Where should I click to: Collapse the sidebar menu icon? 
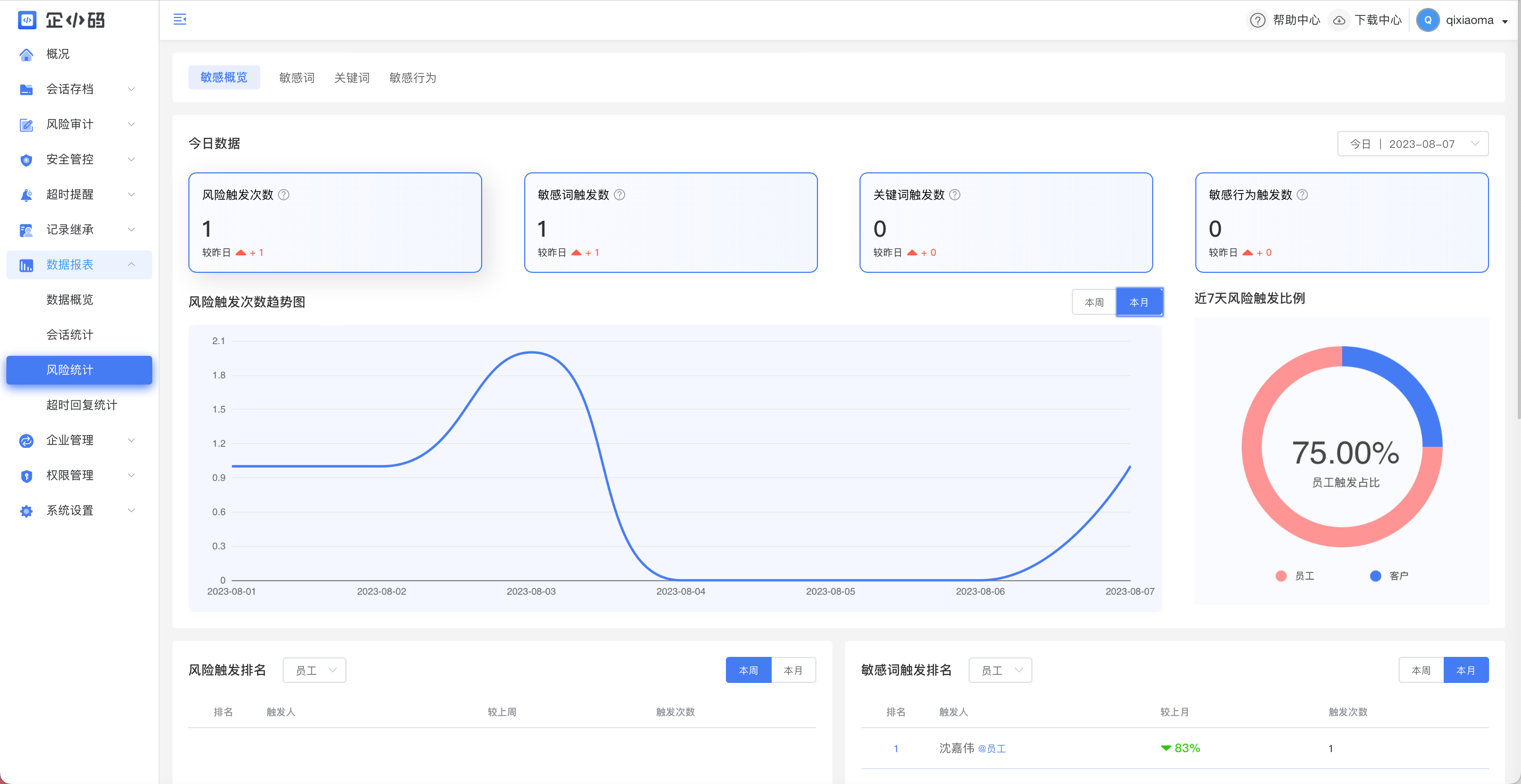[x=179, y=20]
